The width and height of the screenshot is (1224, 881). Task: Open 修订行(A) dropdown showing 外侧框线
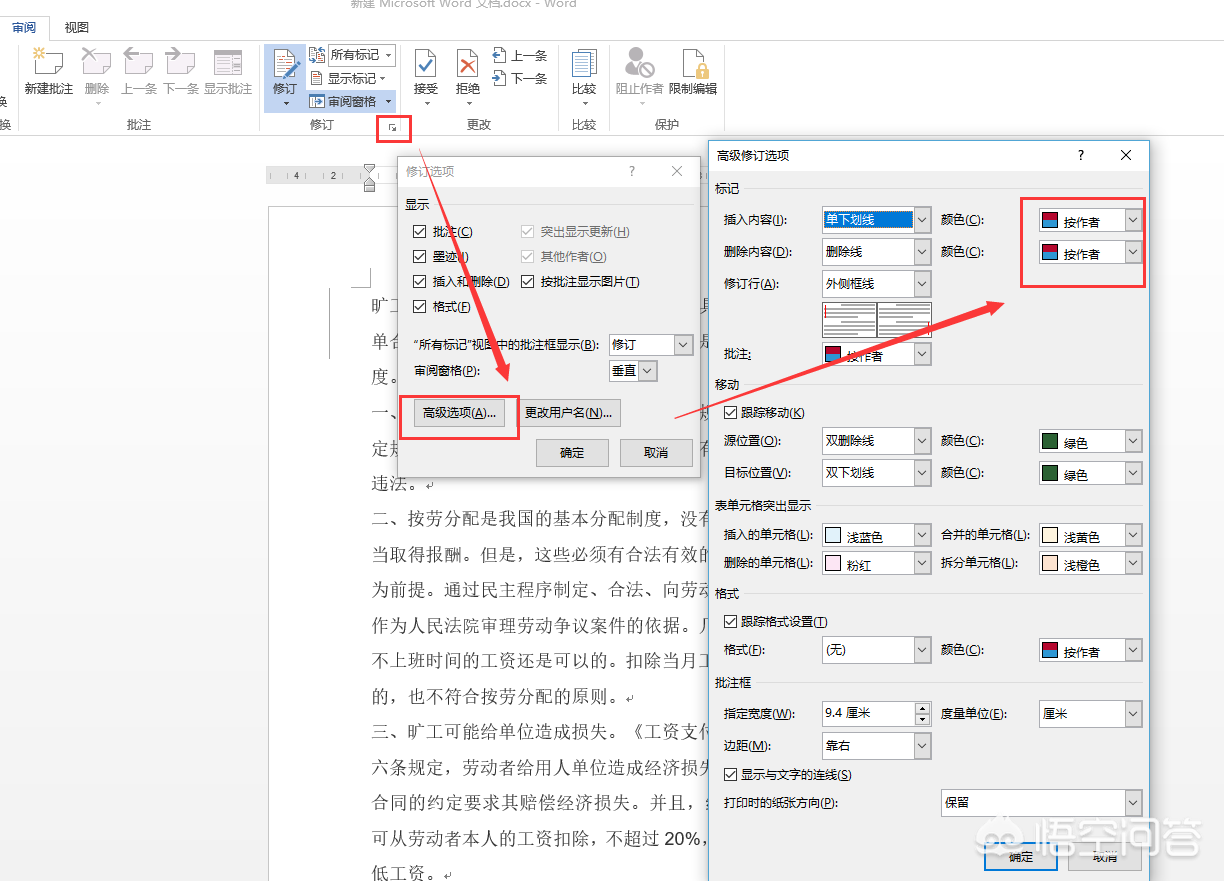tap(876, 284)
